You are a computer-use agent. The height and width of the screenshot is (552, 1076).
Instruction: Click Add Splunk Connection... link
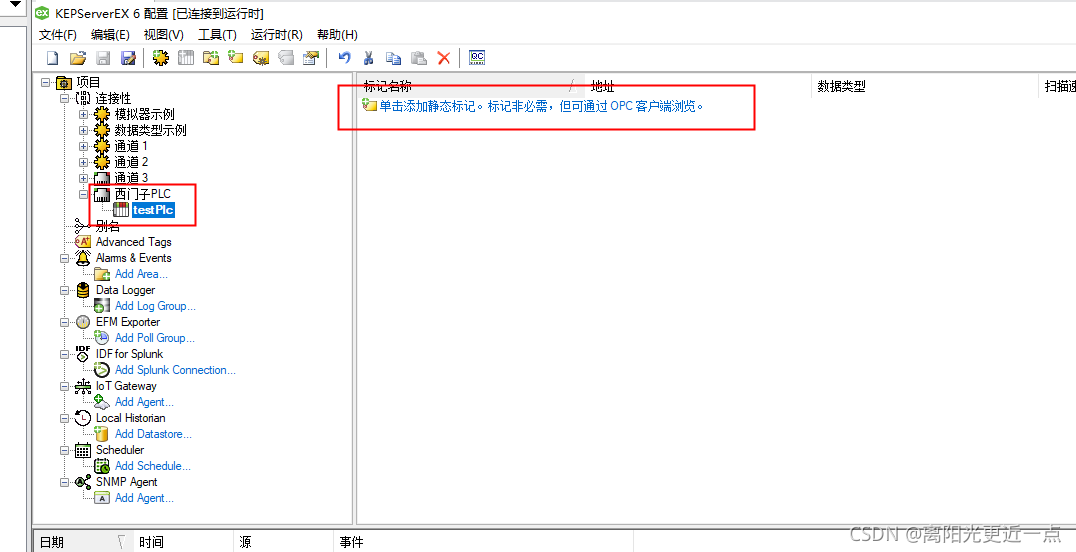pos(175,370)
